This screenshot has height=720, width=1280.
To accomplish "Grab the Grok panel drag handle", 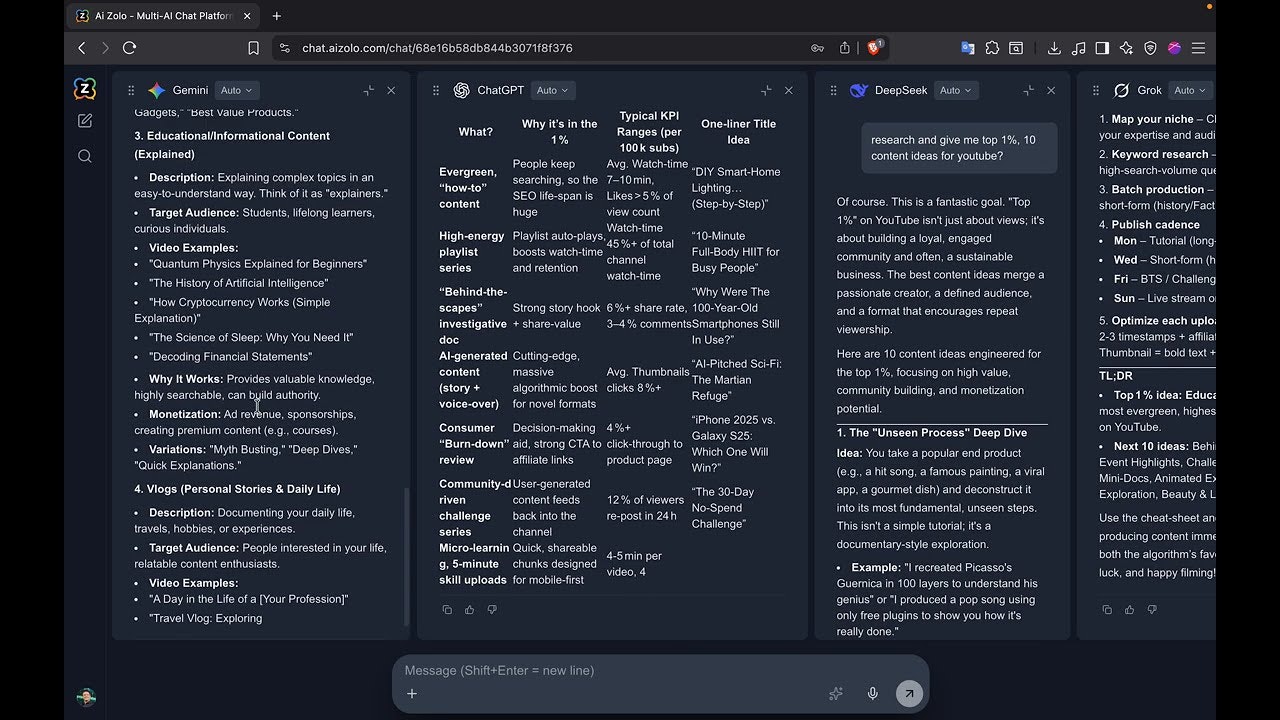I will coord(1096,90).
